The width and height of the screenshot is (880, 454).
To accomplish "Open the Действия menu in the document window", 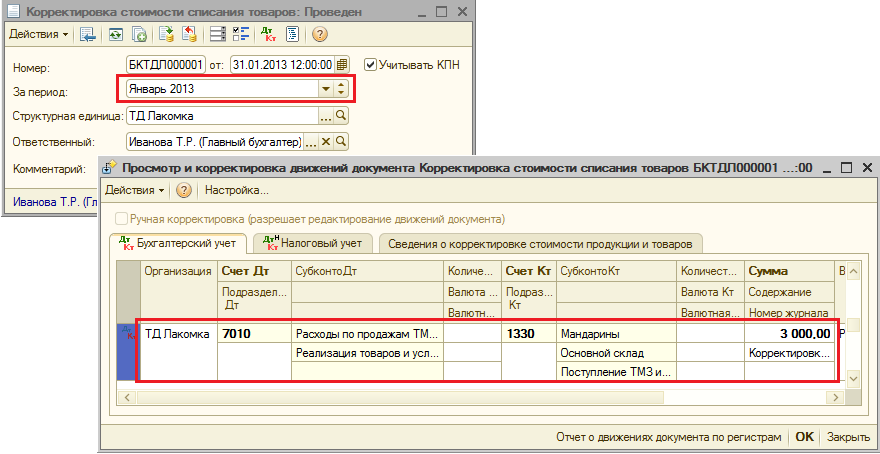I will pyautogui.click(x=39, y=34).
